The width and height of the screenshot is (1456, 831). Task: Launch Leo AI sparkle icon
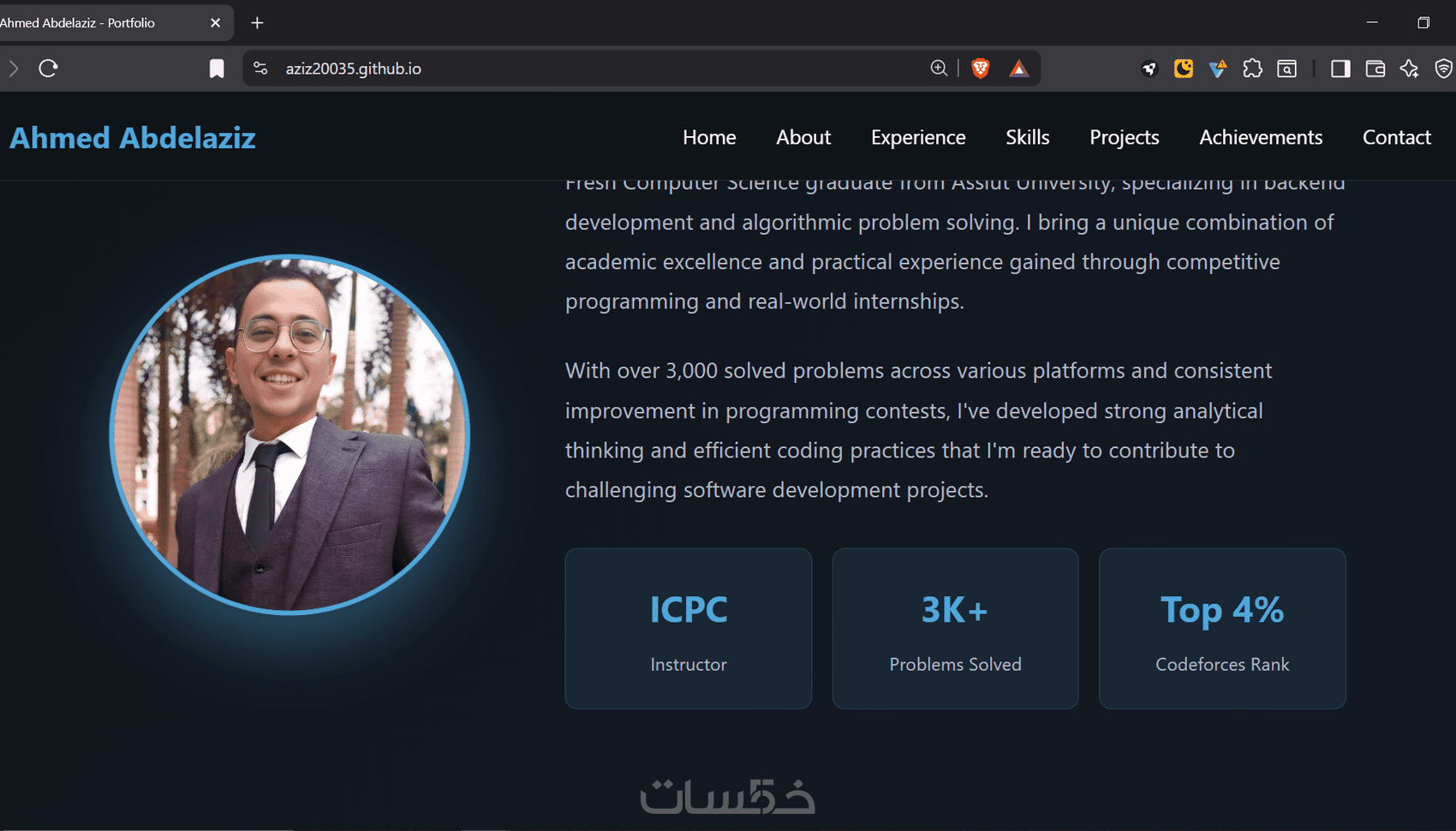pos(1409,69)
